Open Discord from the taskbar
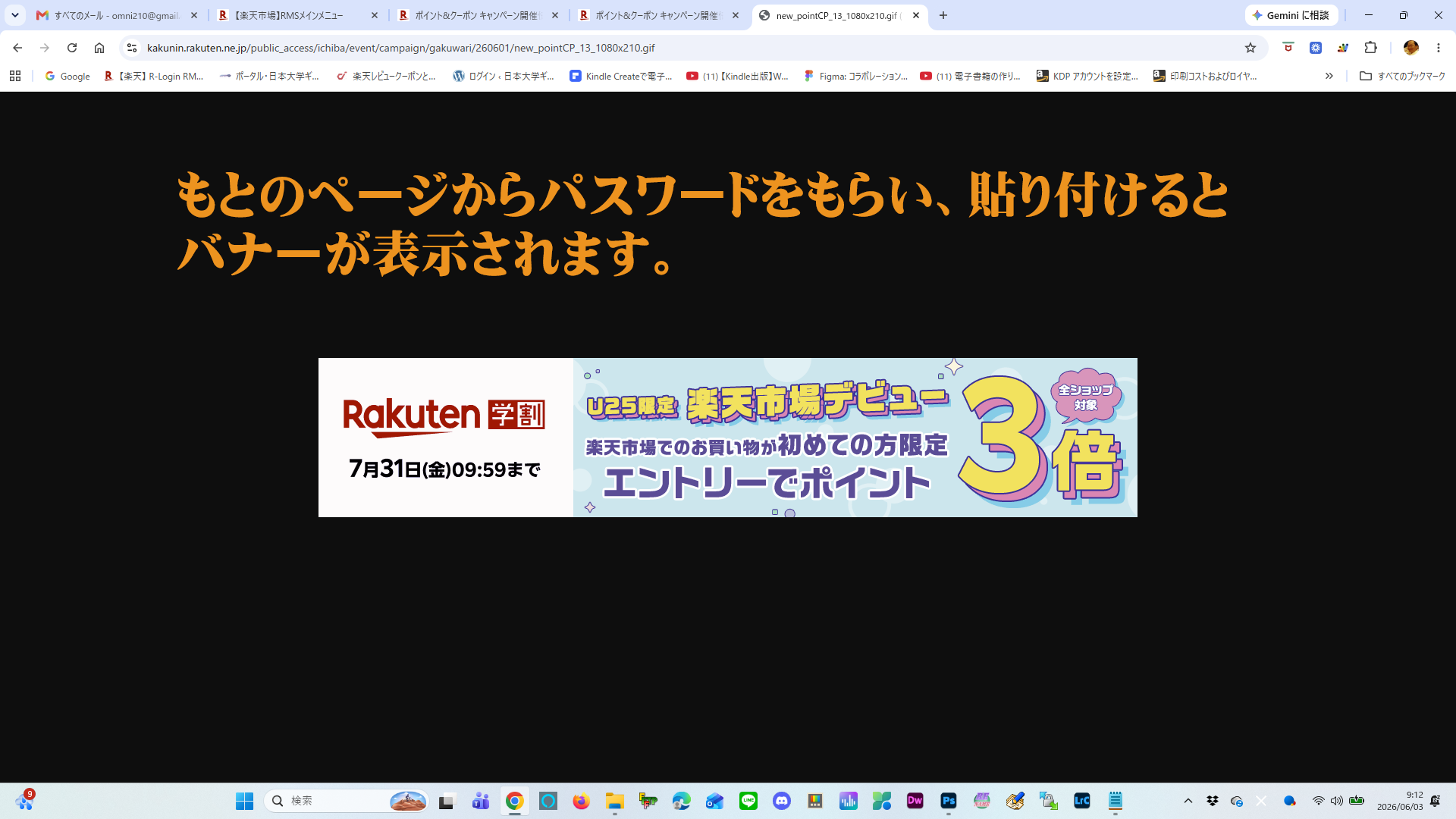Screen dimensions: 1456x819 click(782, 801)
